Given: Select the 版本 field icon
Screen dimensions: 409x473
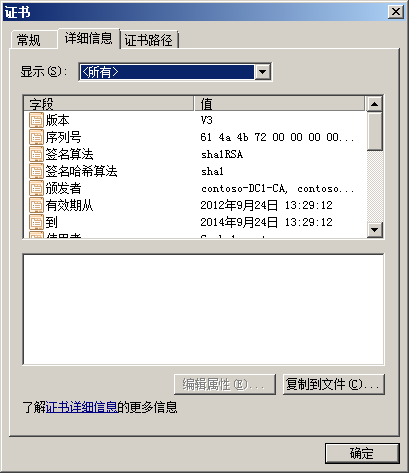Looking at the screenshot, I should coord(36,120).
